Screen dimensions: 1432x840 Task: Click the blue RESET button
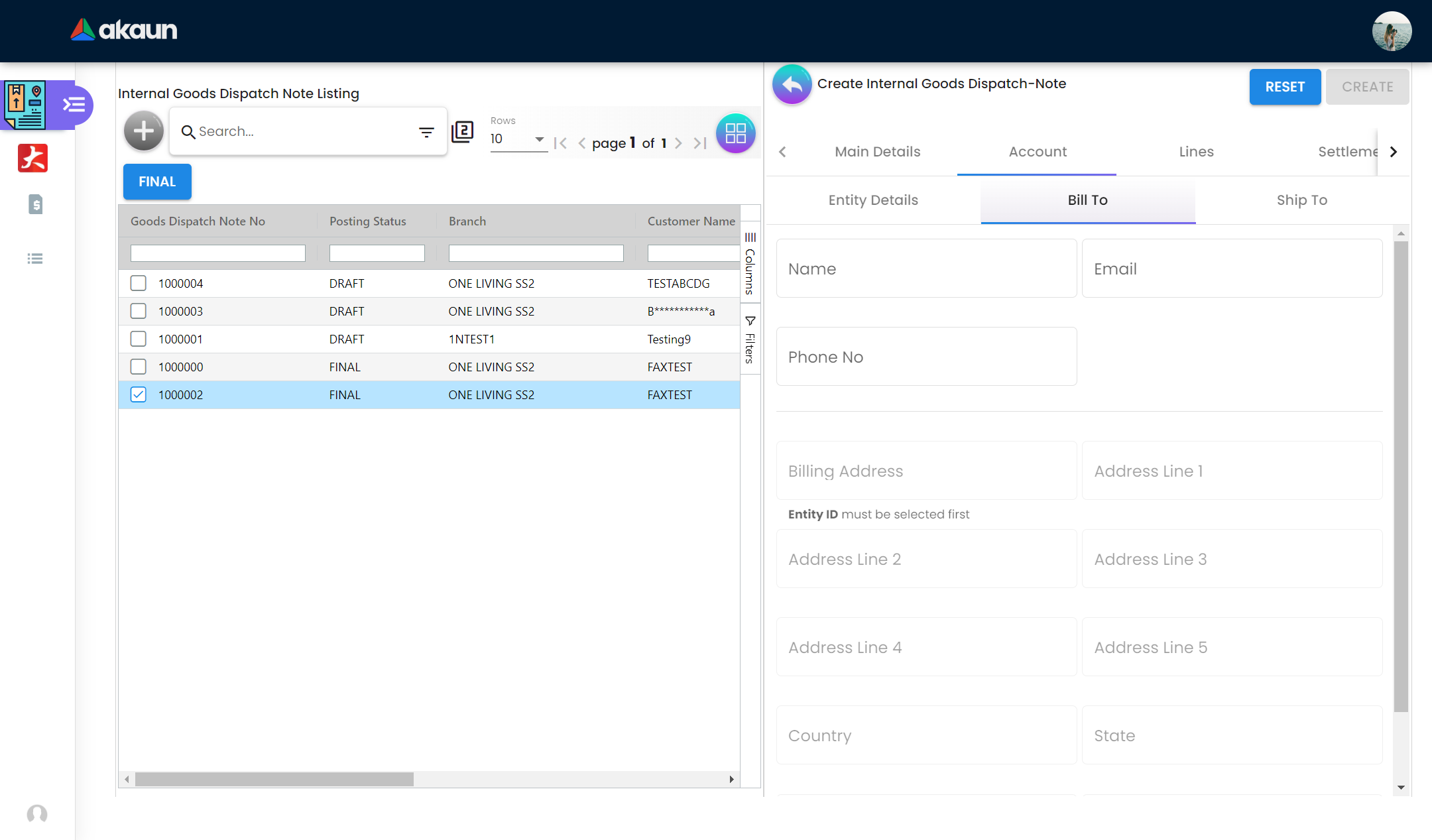[1284, 87]
